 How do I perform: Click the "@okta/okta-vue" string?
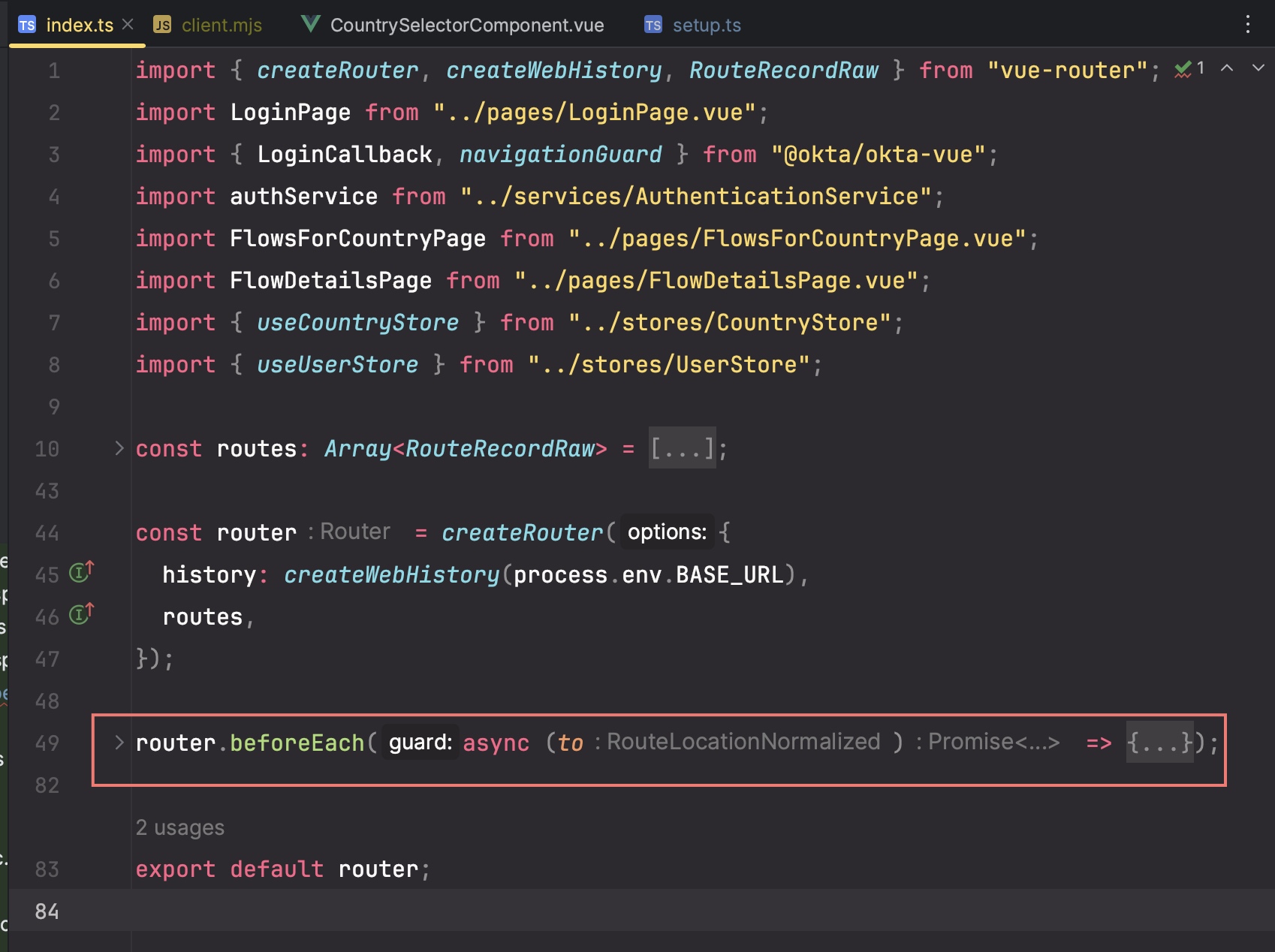[x=878, y=154]
